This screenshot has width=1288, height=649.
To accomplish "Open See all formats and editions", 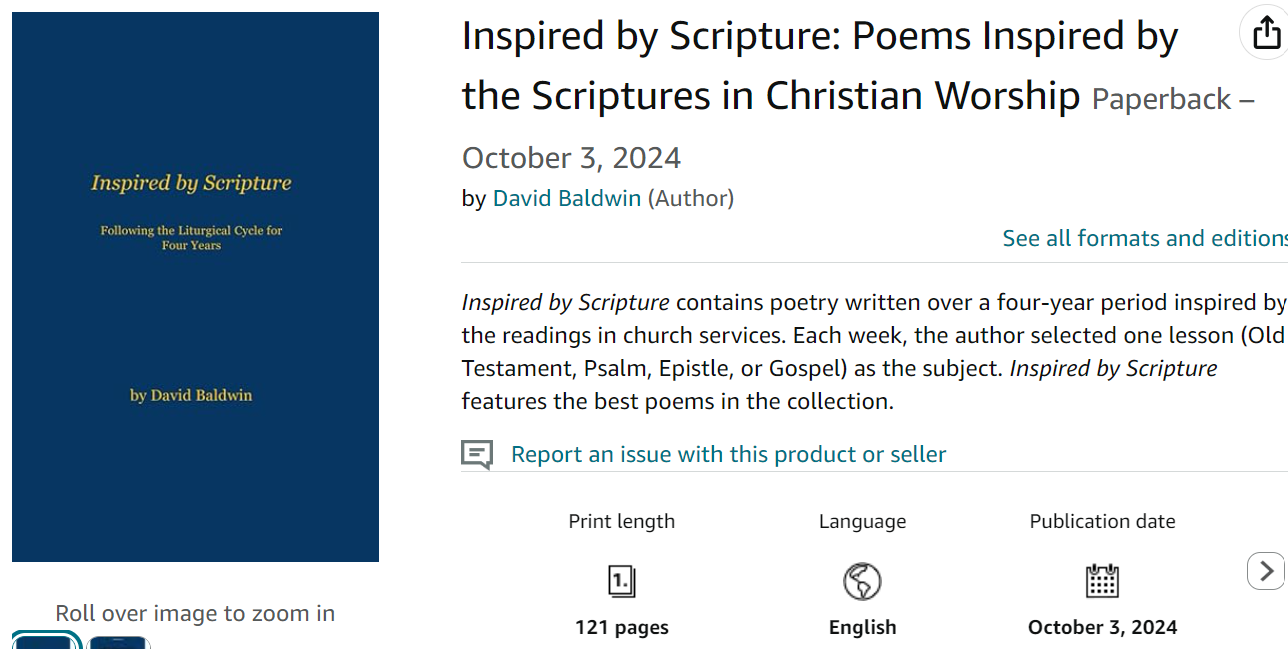I will (1145, 238).
